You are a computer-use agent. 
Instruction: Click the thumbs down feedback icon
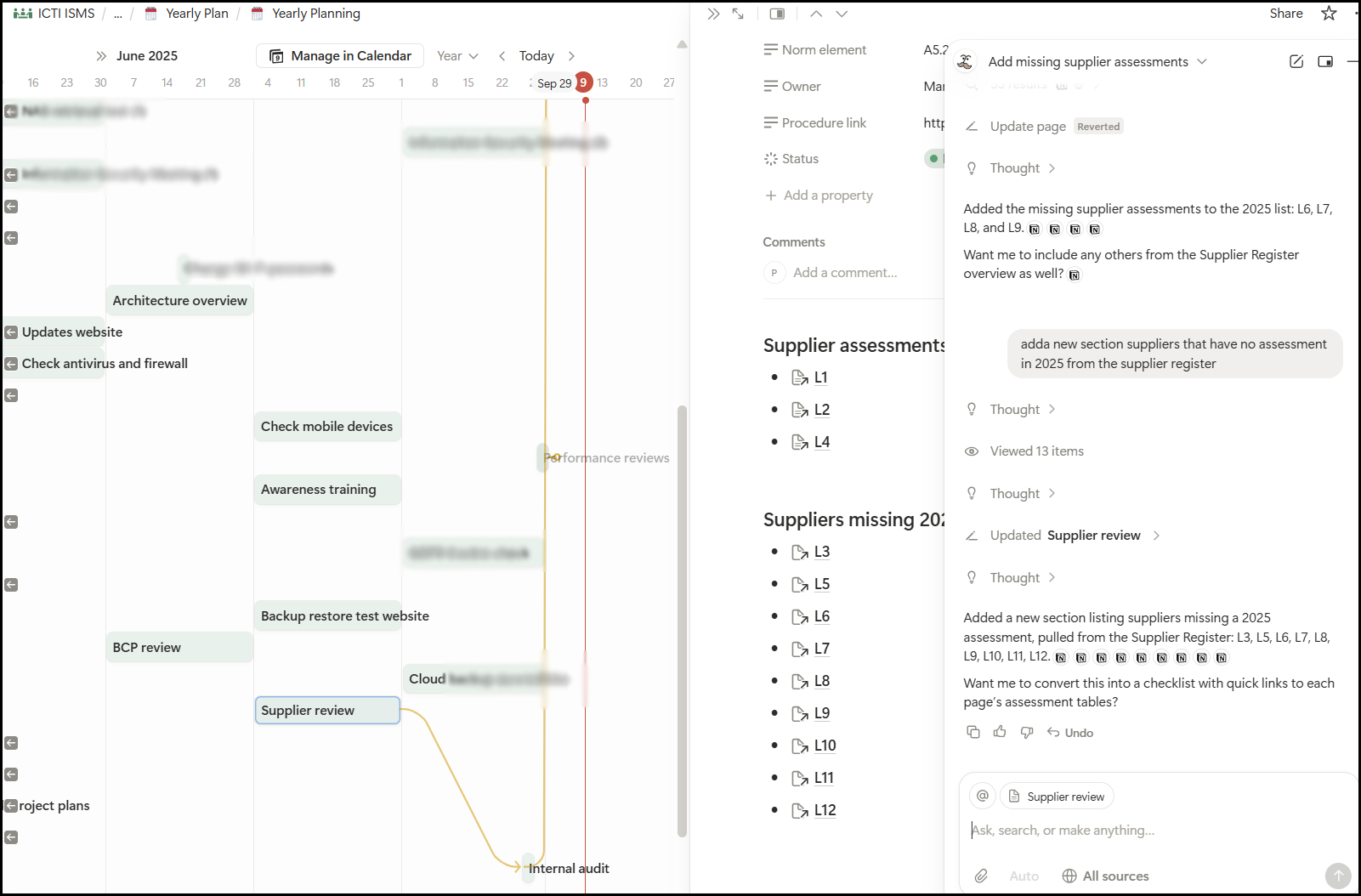1027,732
